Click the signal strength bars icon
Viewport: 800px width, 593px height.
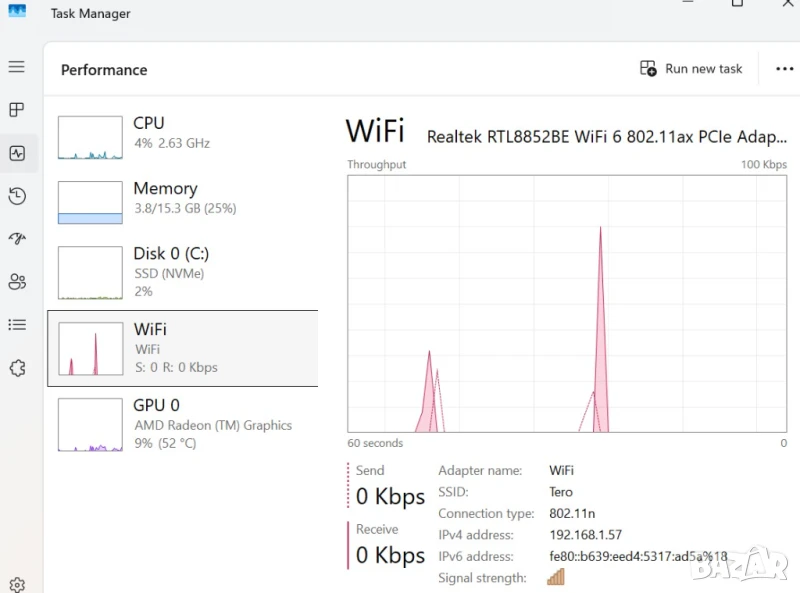pos(556,577)
